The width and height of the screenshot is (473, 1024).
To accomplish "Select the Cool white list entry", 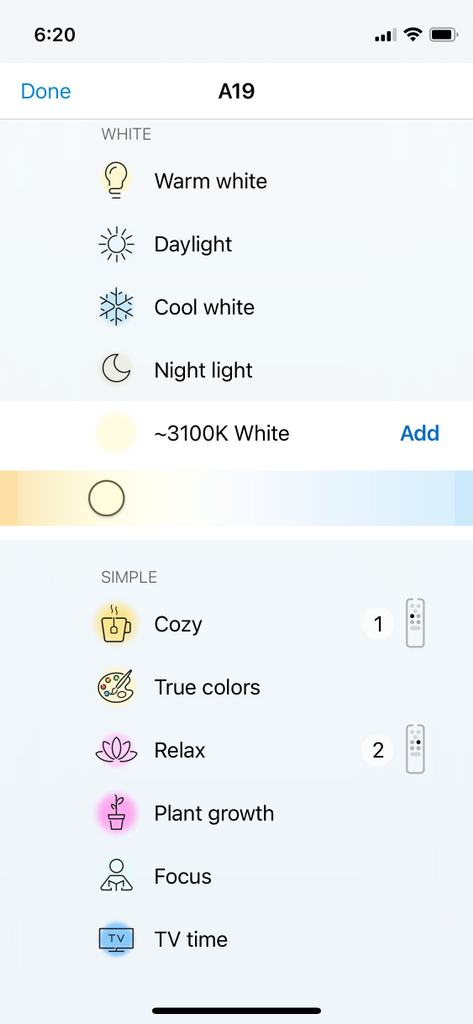I will point(236,307).
